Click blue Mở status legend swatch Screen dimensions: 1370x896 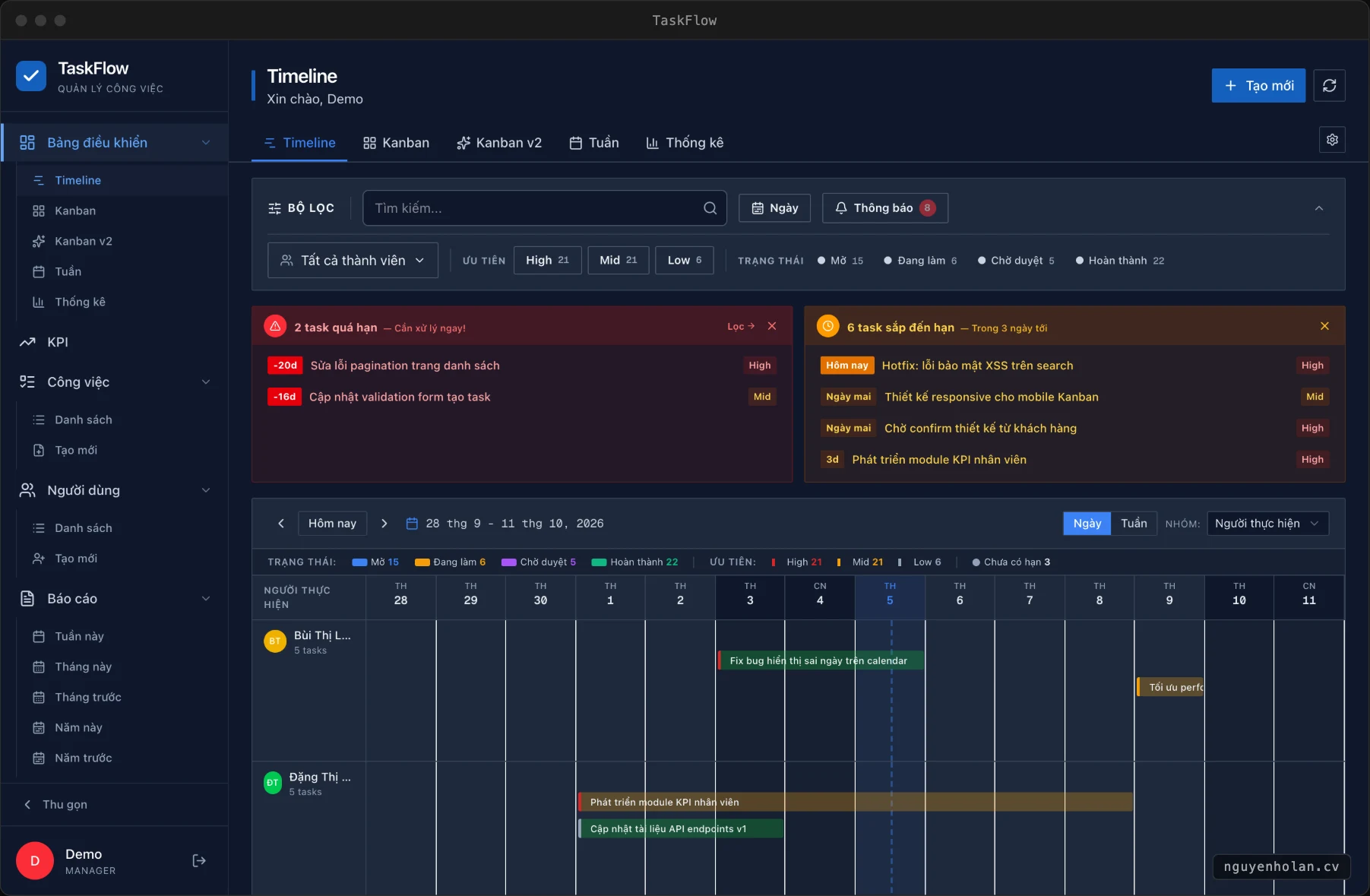click(x=360, y=562)
